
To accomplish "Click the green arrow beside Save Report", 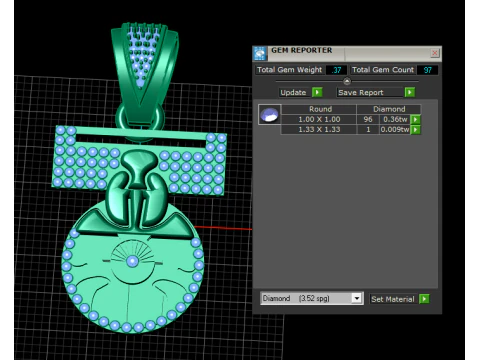I will coord(410,92).
